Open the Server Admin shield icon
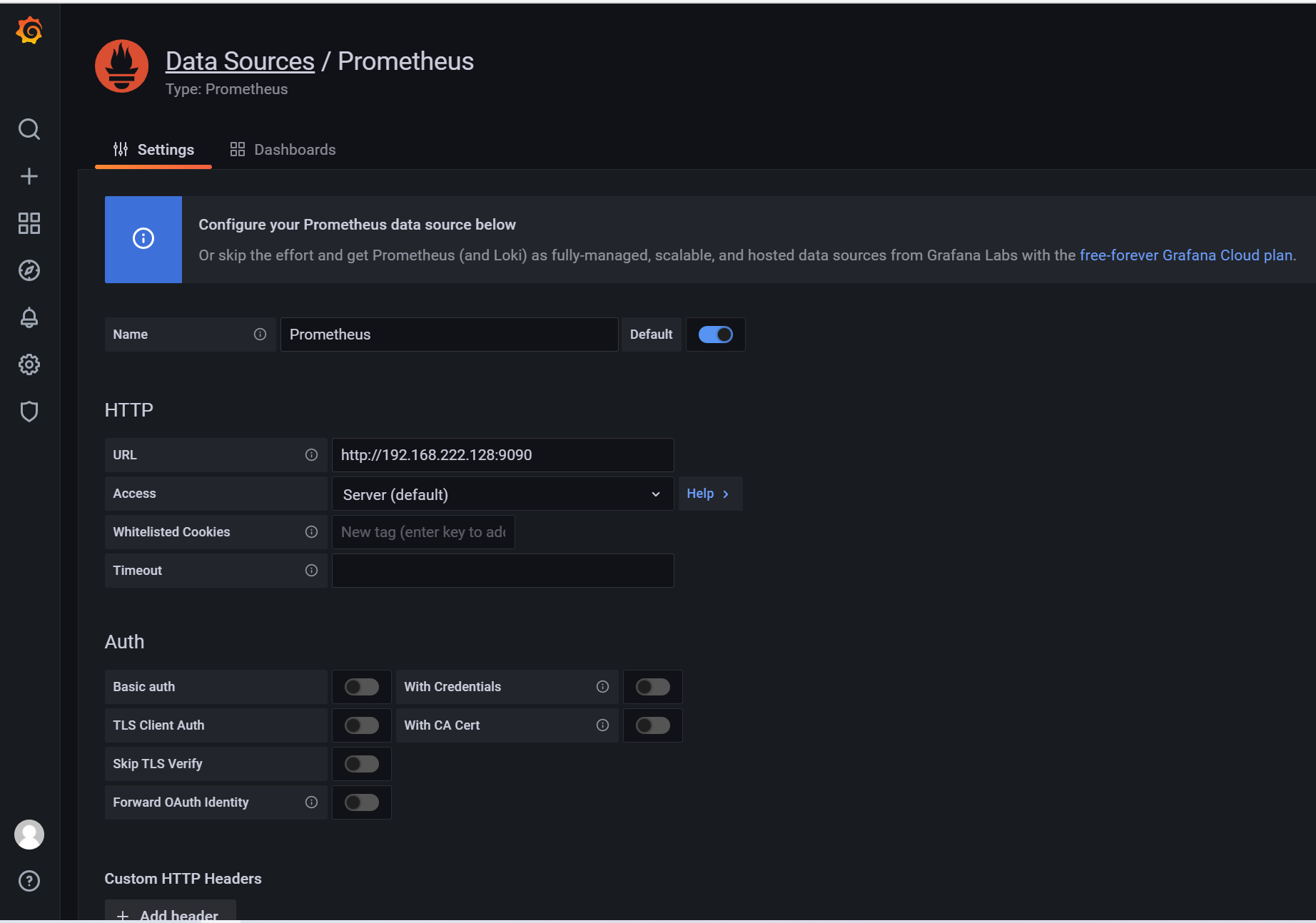The height and width of the screenshot is (923, 1316). [29, 412]
